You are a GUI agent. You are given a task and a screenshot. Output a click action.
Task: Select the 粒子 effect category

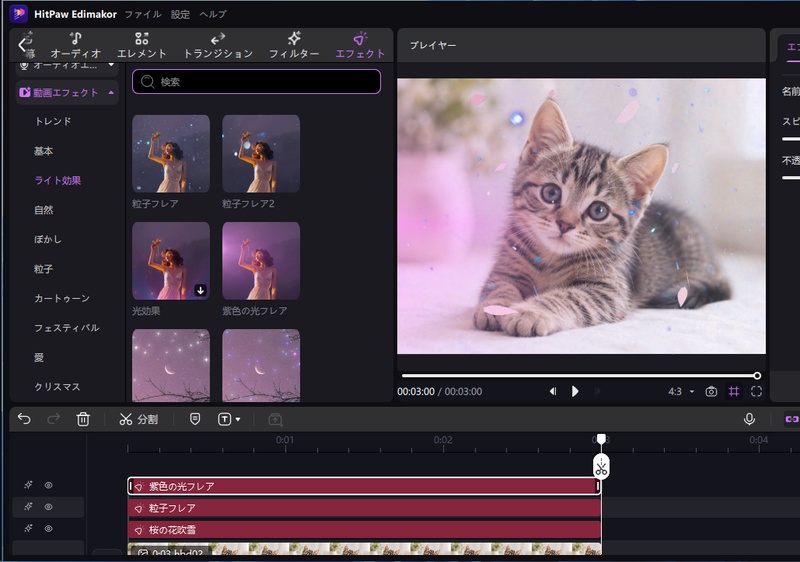pyautogui.click(x=43, y=269)
